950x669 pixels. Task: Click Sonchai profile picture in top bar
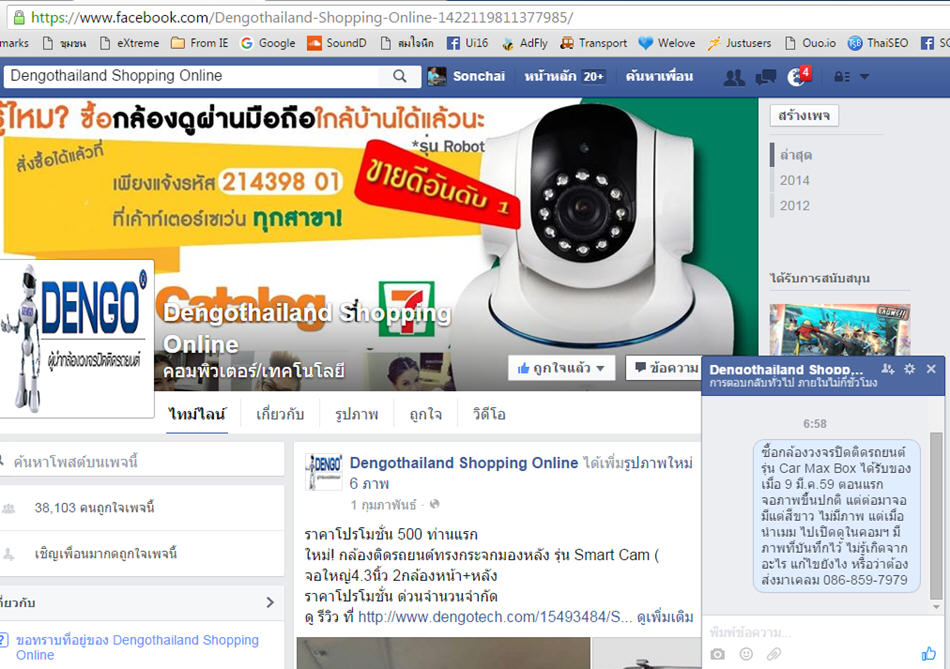(x=437, y=76)
